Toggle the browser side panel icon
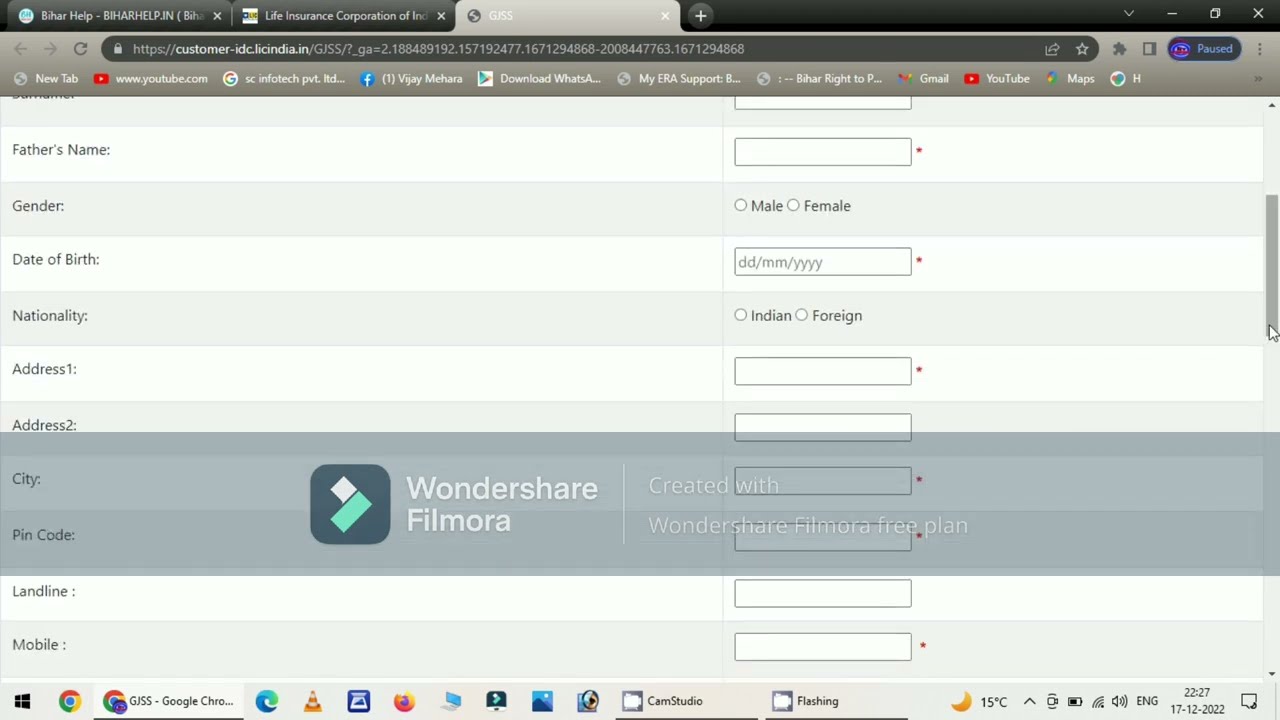 [x=1149, y=49]
